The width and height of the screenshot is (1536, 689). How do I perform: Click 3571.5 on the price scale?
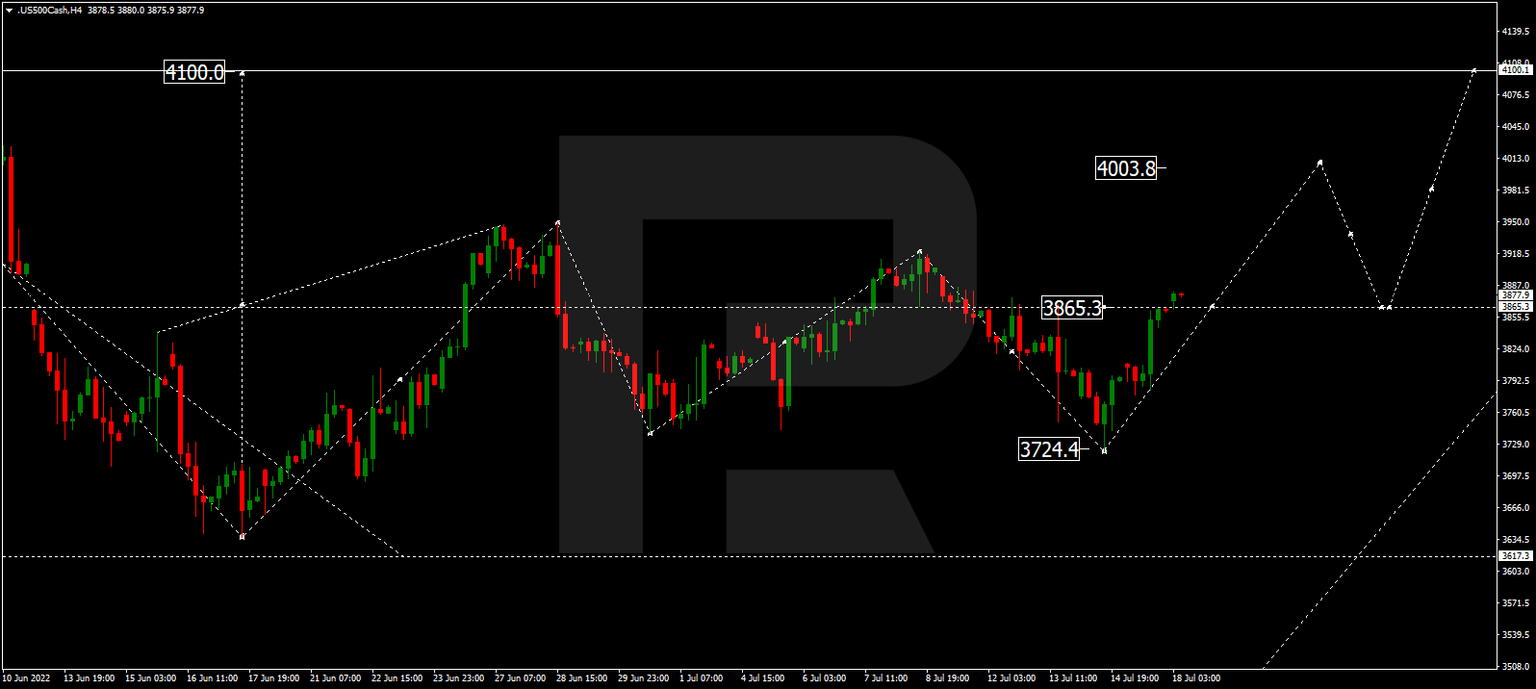(1515, 603)
